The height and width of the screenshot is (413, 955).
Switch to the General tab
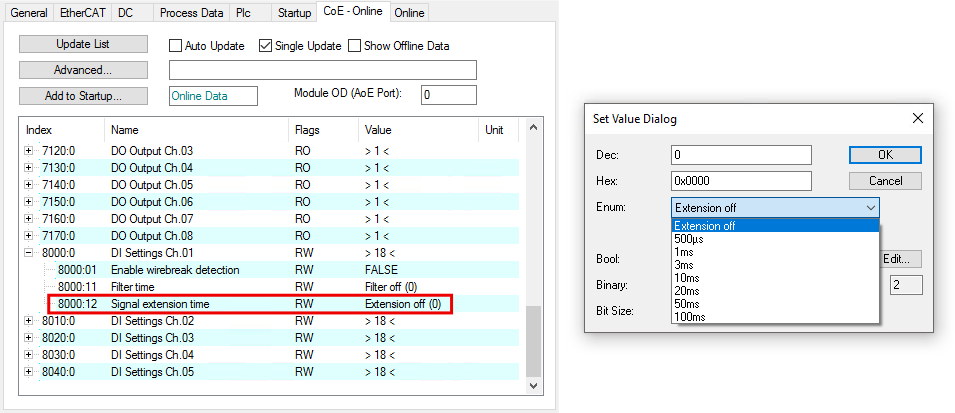click(29, 12)
